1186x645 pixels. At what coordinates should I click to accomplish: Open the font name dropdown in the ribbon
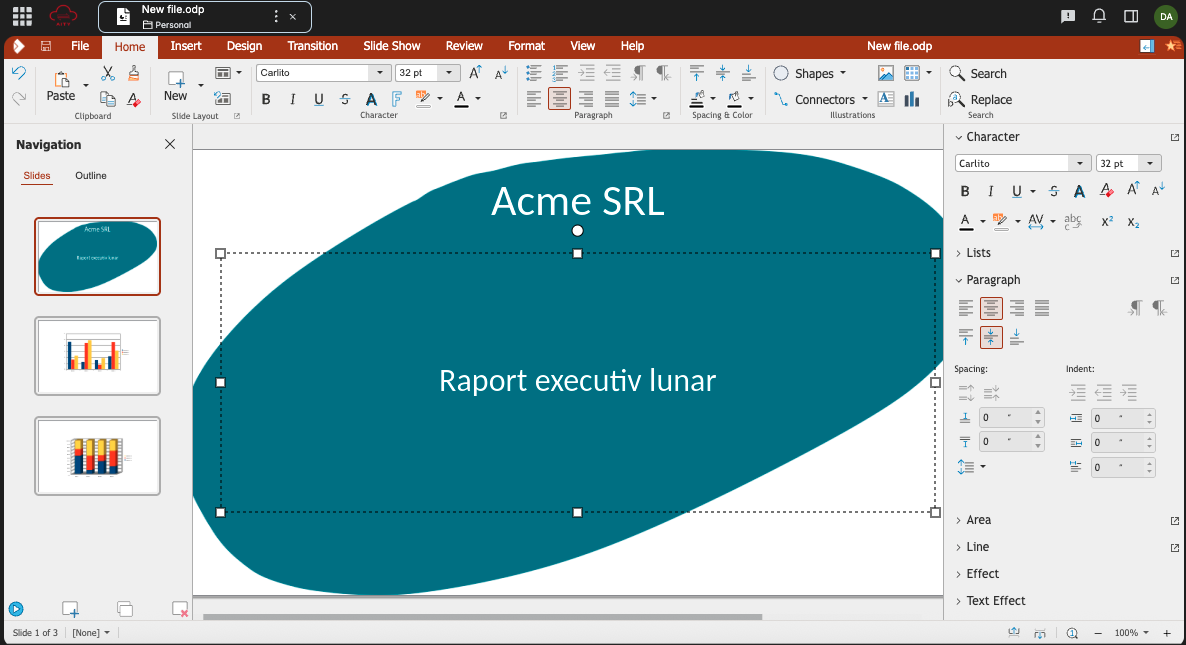pos(380,73)
